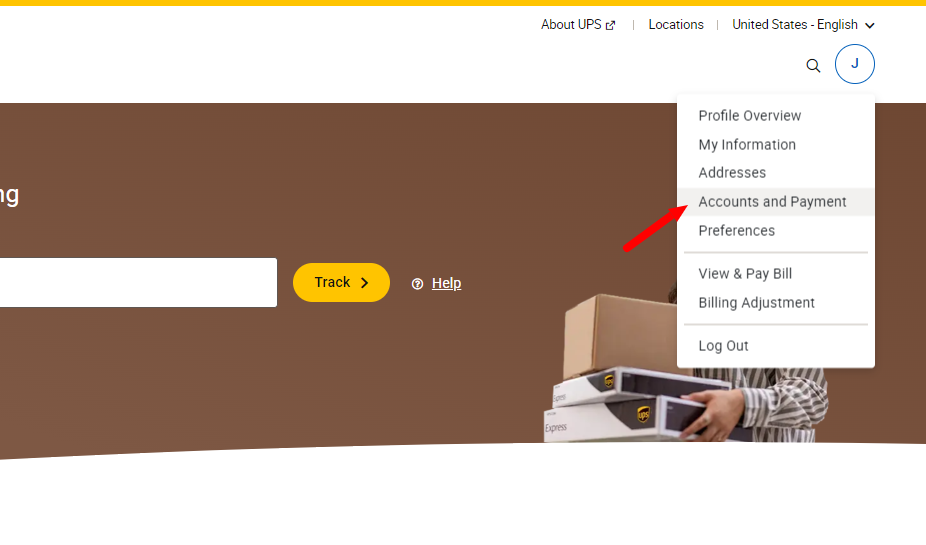
Task: Click View & Pay Bill
Action: 745,274
